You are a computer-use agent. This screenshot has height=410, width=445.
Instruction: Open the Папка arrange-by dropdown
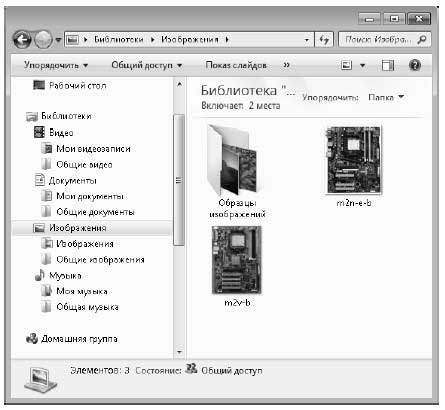(x=386, y=97)
